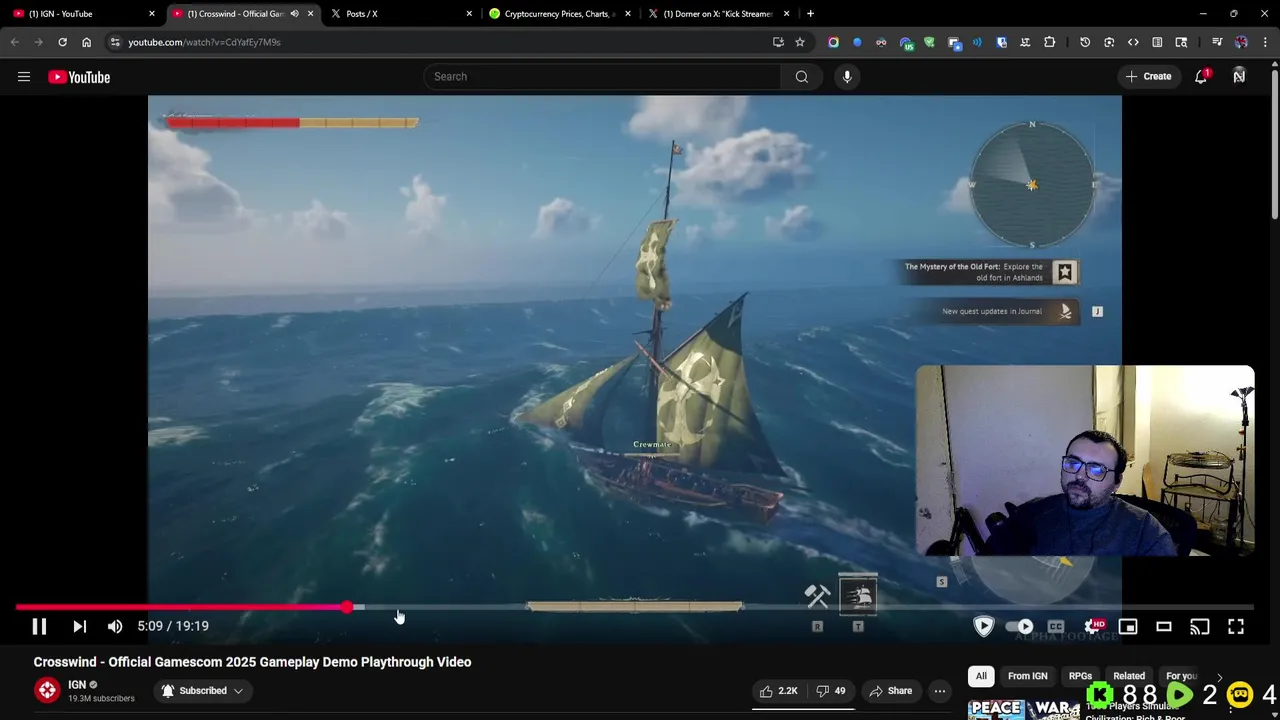Click the video title Crosswind Gameplay Demo

tap(252, 662)
